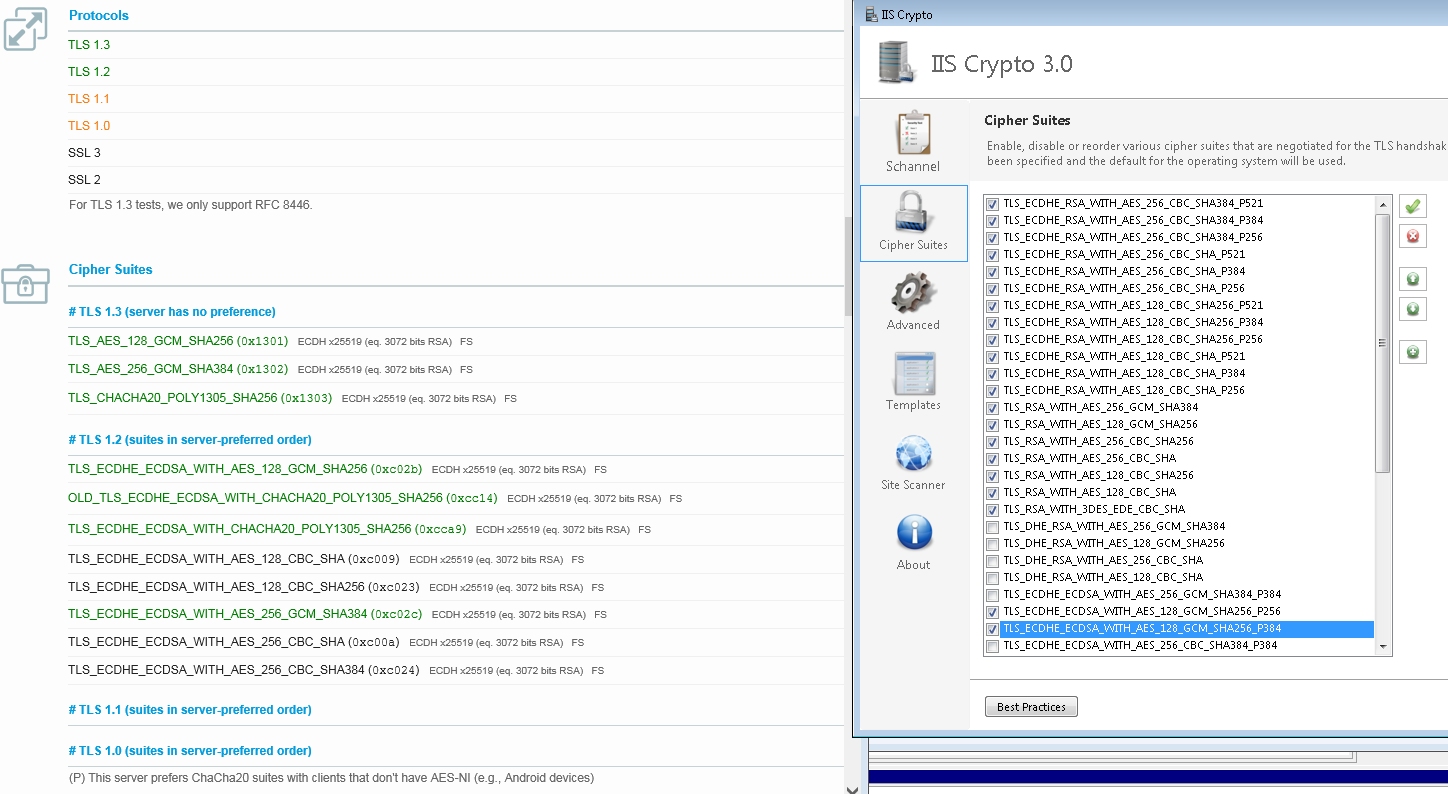The image size is (1448, 794).
Task: Select the Cipher Suites section
Action: click(912, 222)
